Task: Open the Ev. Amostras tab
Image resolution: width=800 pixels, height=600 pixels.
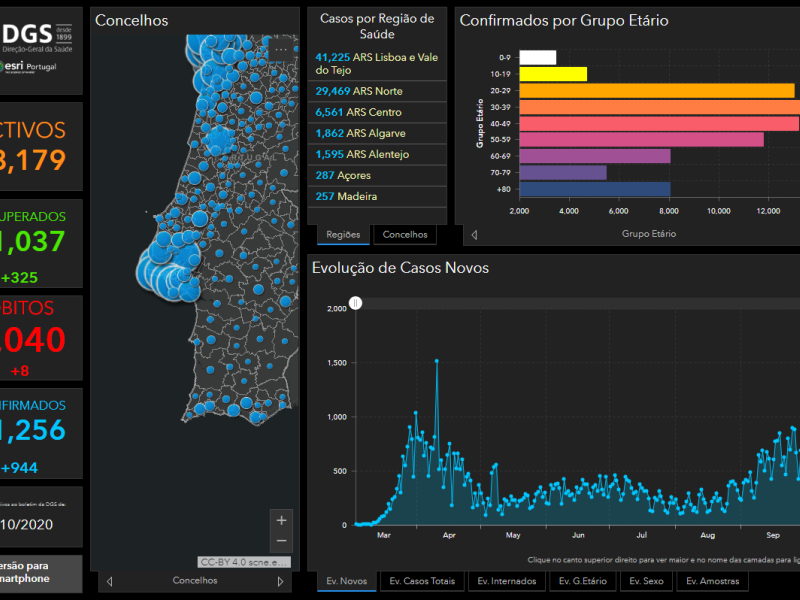Action: point(713,581)
